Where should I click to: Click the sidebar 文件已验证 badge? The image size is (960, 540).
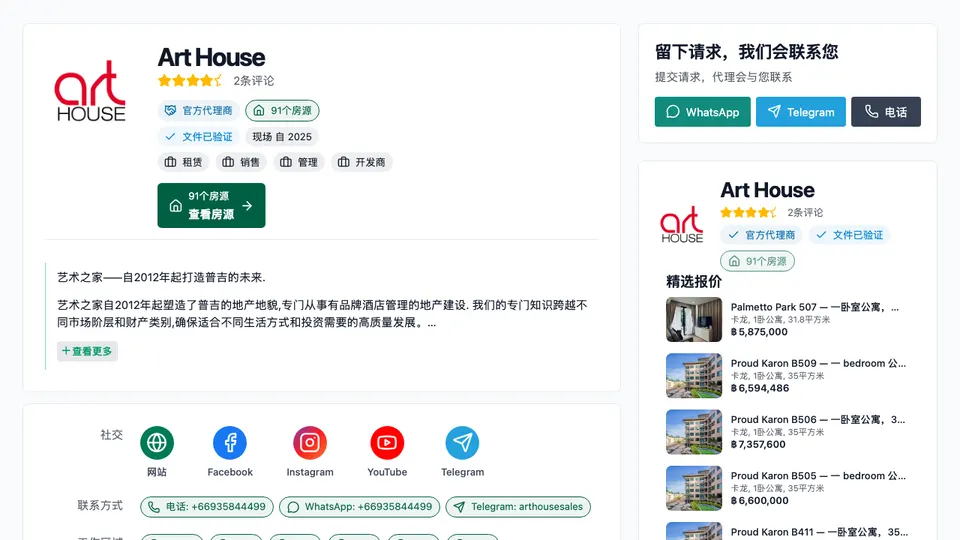tap(849, 235)
